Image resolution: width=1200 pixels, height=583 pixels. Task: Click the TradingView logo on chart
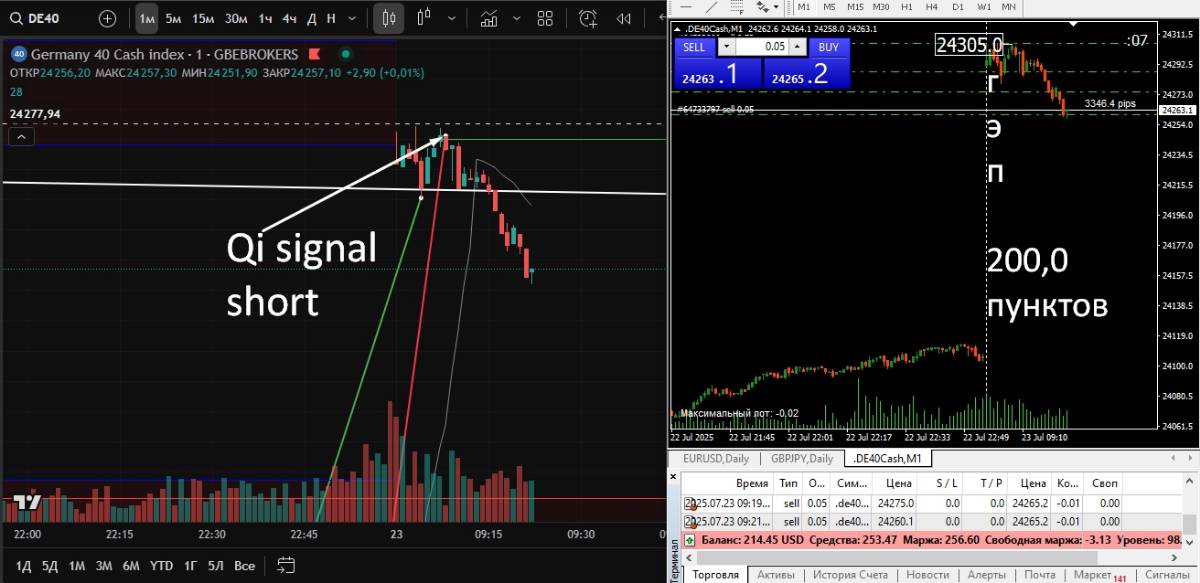(x=26, y=503)
